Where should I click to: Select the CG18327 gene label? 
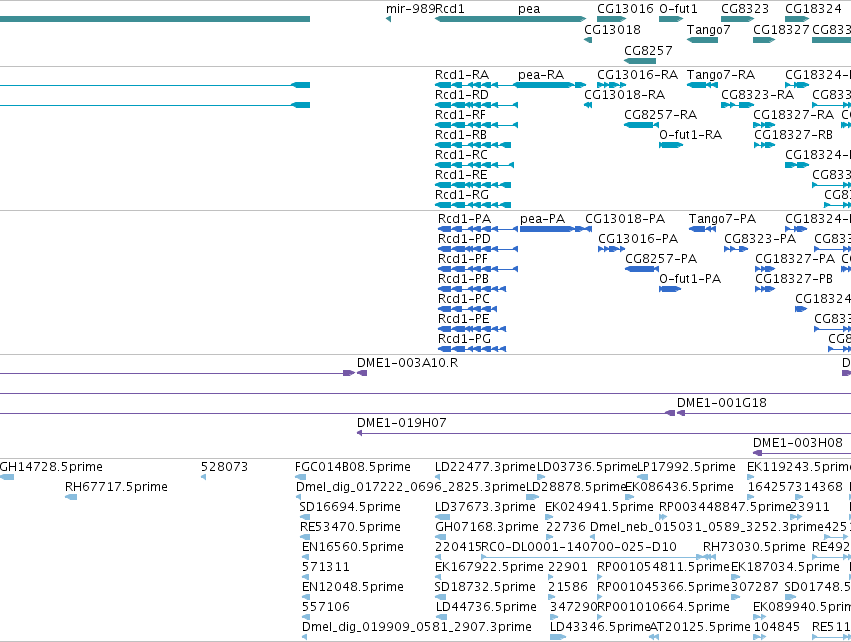(781, 29)
